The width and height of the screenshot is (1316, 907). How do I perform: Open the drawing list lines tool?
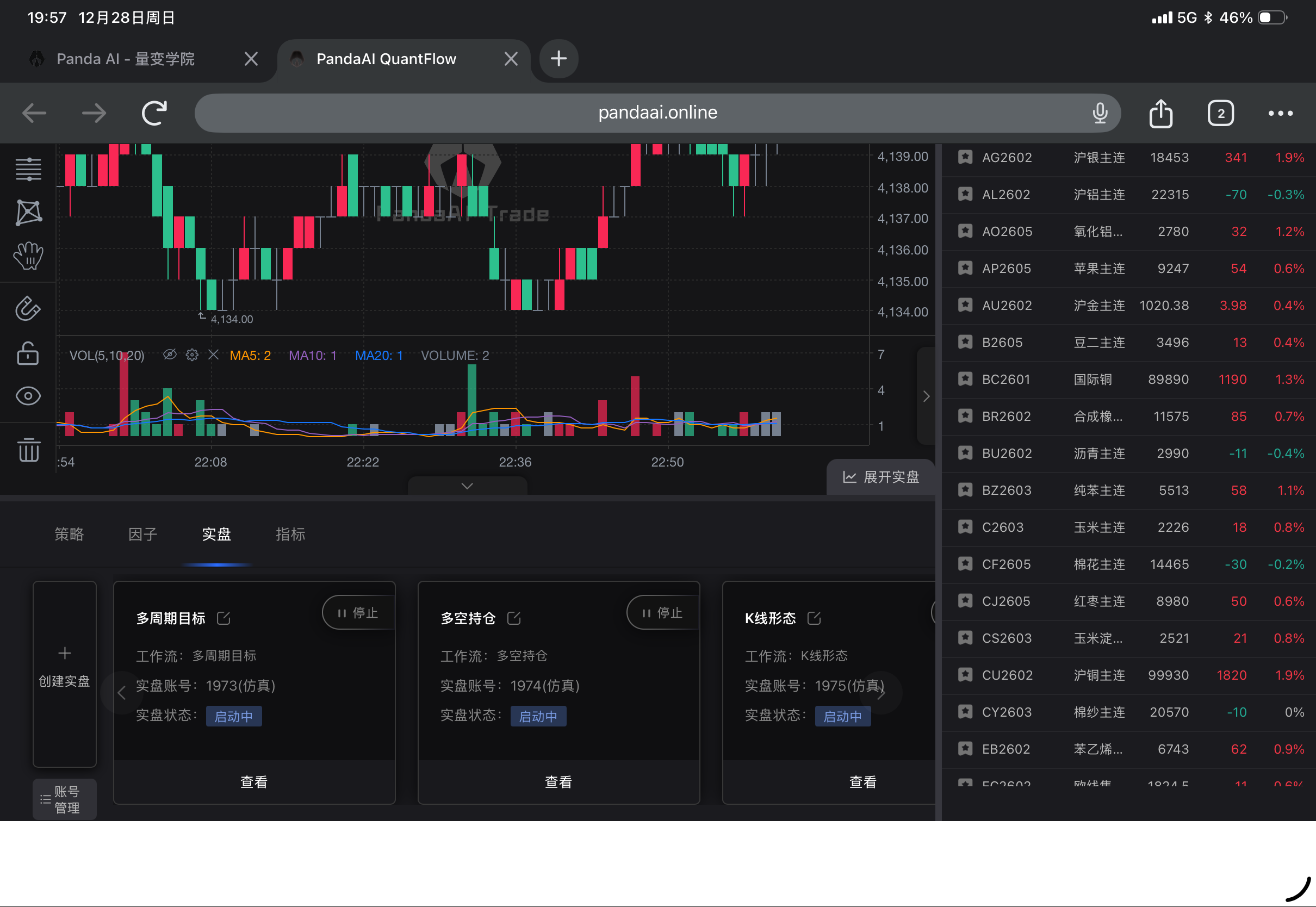point(28,169)
